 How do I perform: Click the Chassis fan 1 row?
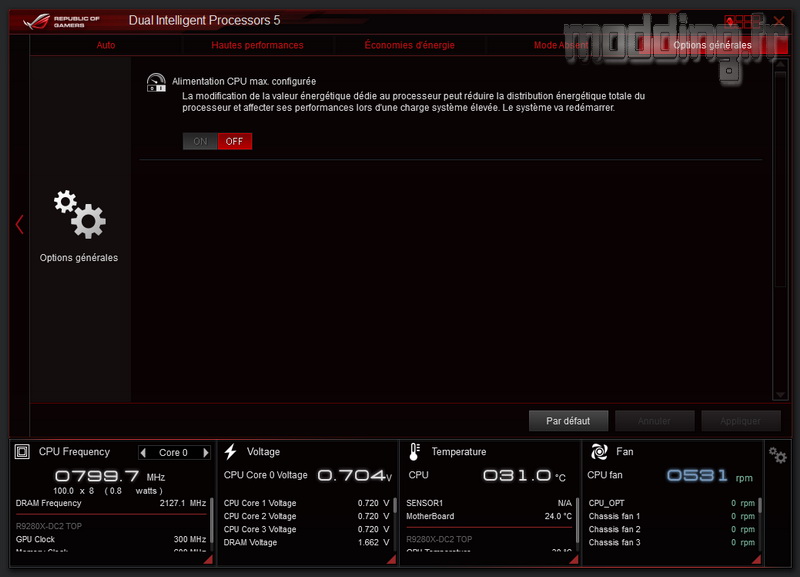pyautogui.click(x=671, y=516)
